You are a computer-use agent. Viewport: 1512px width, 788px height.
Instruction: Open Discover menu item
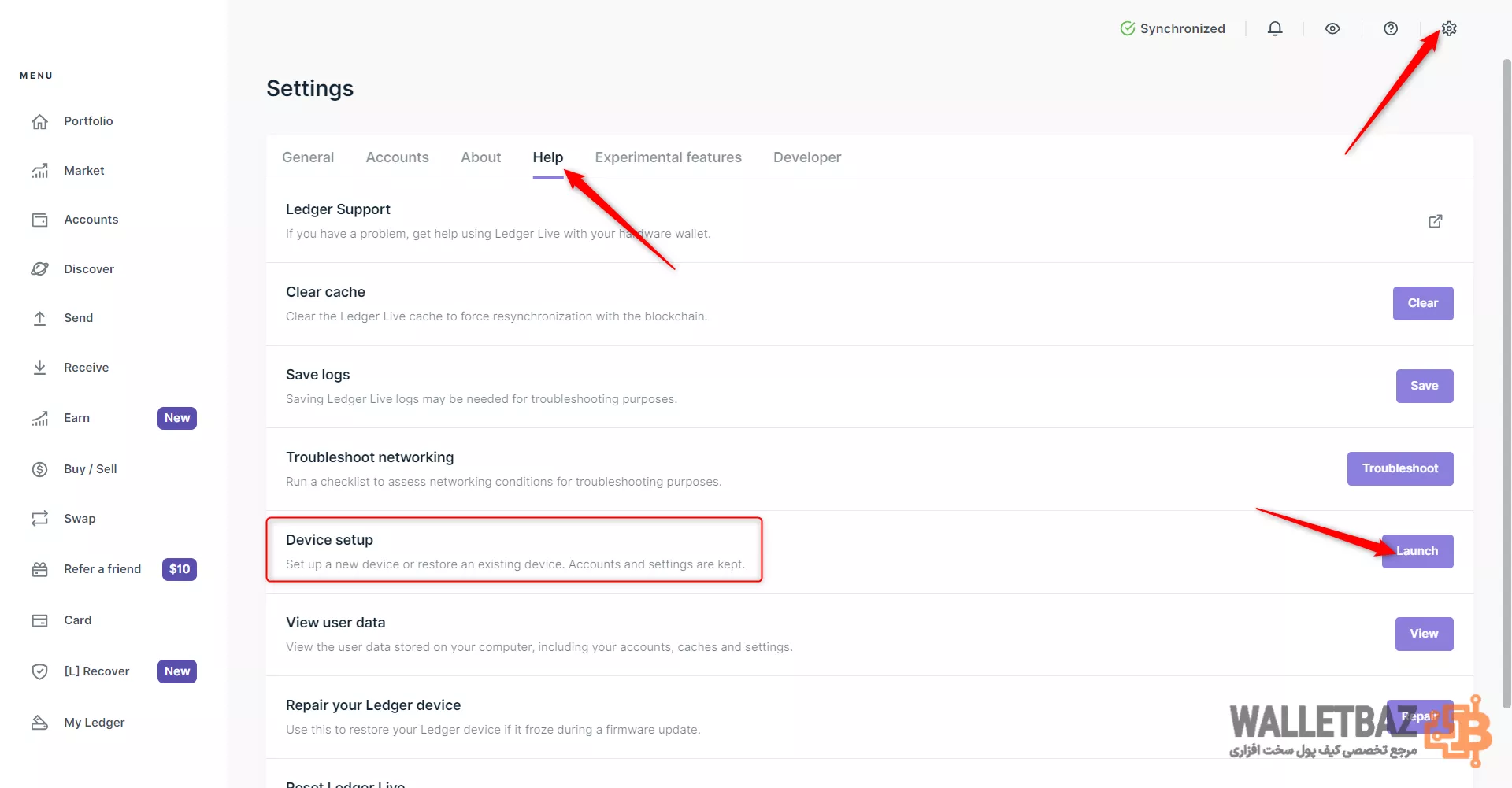(89, 269)
